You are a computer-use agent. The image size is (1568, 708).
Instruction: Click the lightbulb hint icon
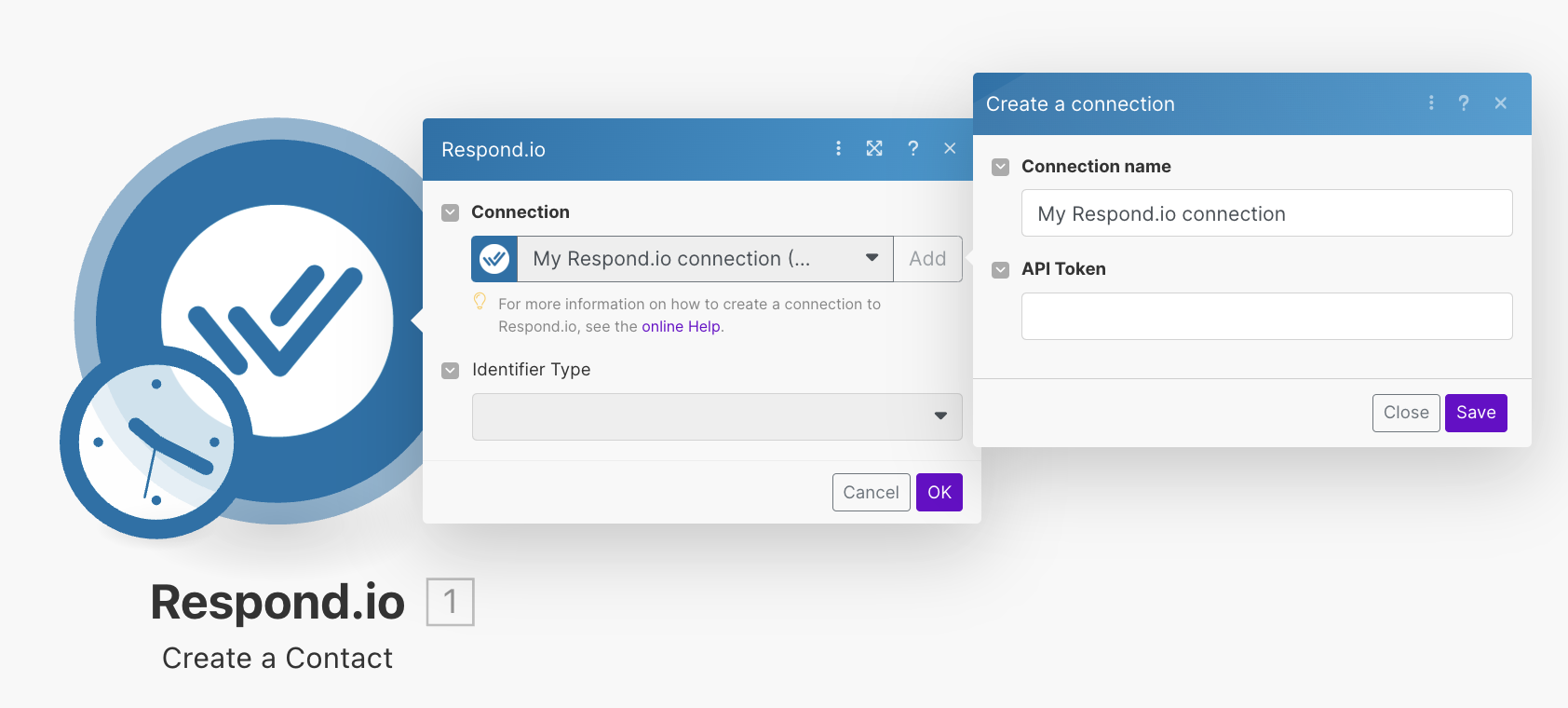click(x=480, y=301)
